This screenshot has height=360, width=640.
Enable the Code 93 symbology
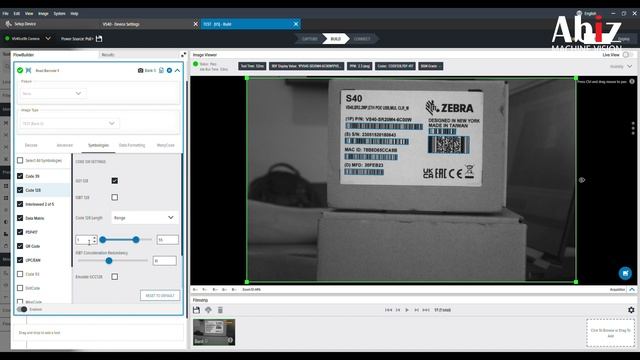click(x=20, y=274)
